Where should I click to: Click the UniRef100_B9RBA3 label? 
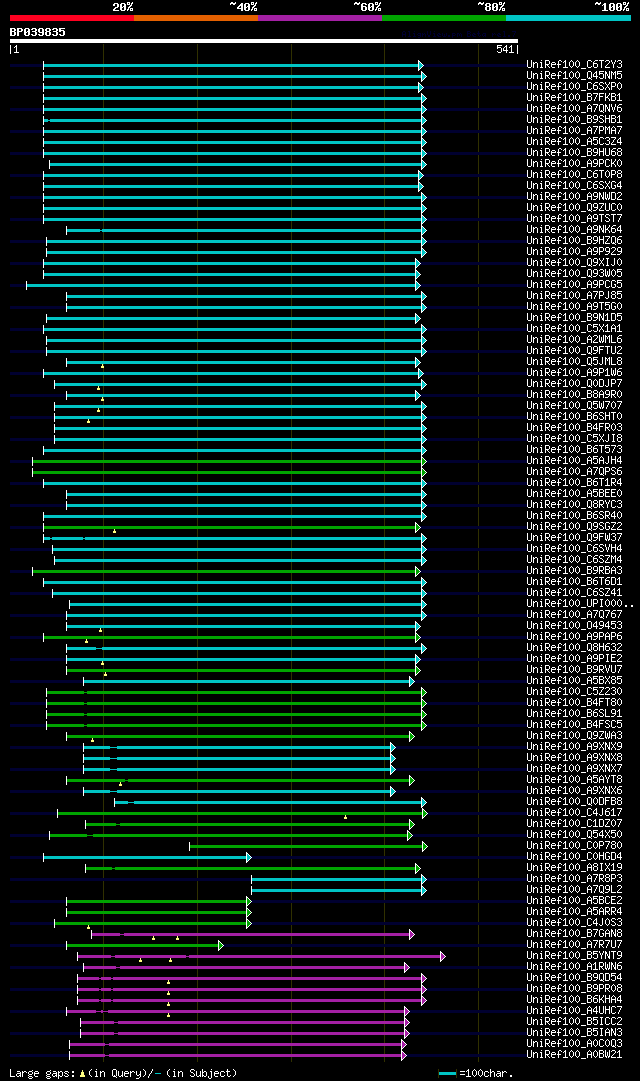(x=574, y=571)
